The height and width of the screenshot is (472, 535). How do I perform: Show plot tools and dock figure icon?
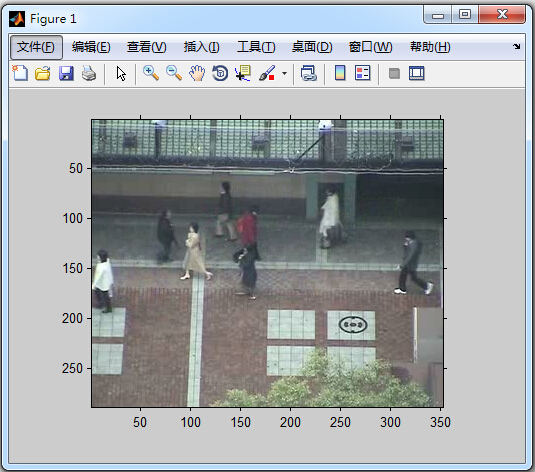(x=417, y=73)
